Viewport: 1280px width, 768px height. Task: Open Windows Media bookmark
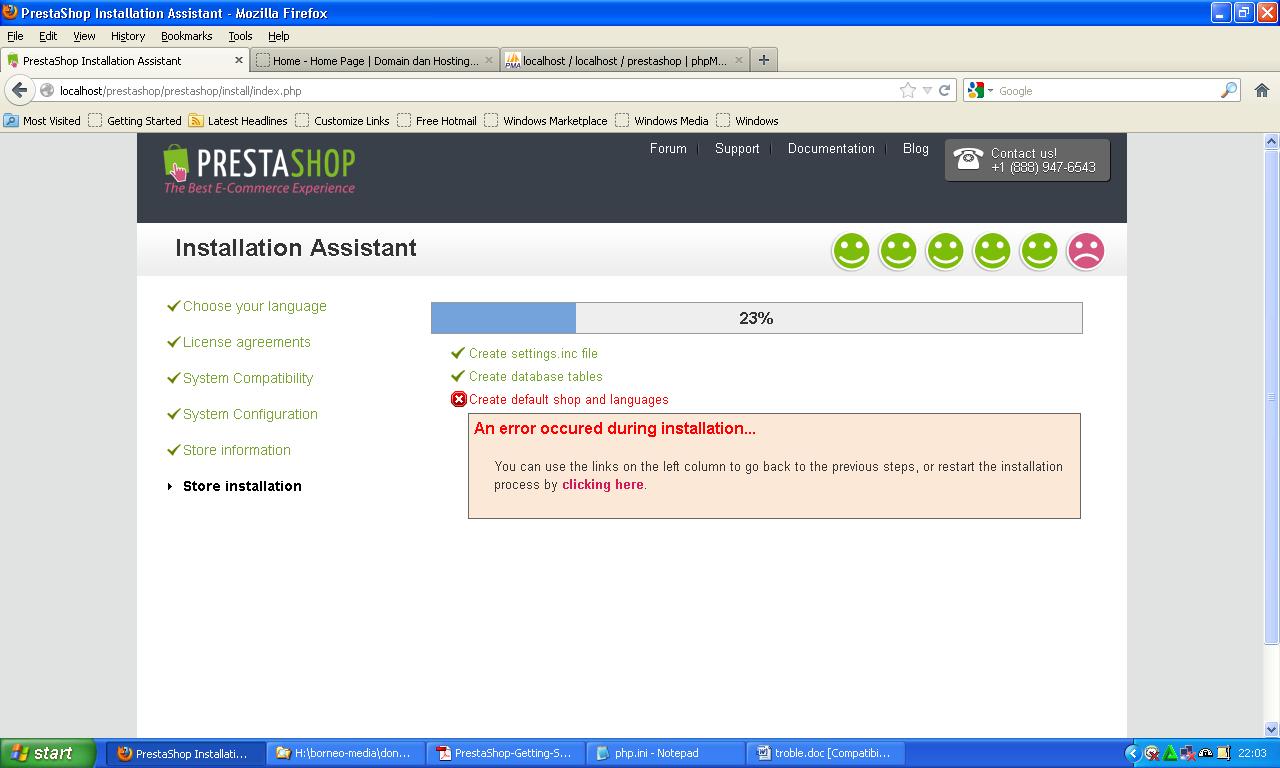[662, 121]
